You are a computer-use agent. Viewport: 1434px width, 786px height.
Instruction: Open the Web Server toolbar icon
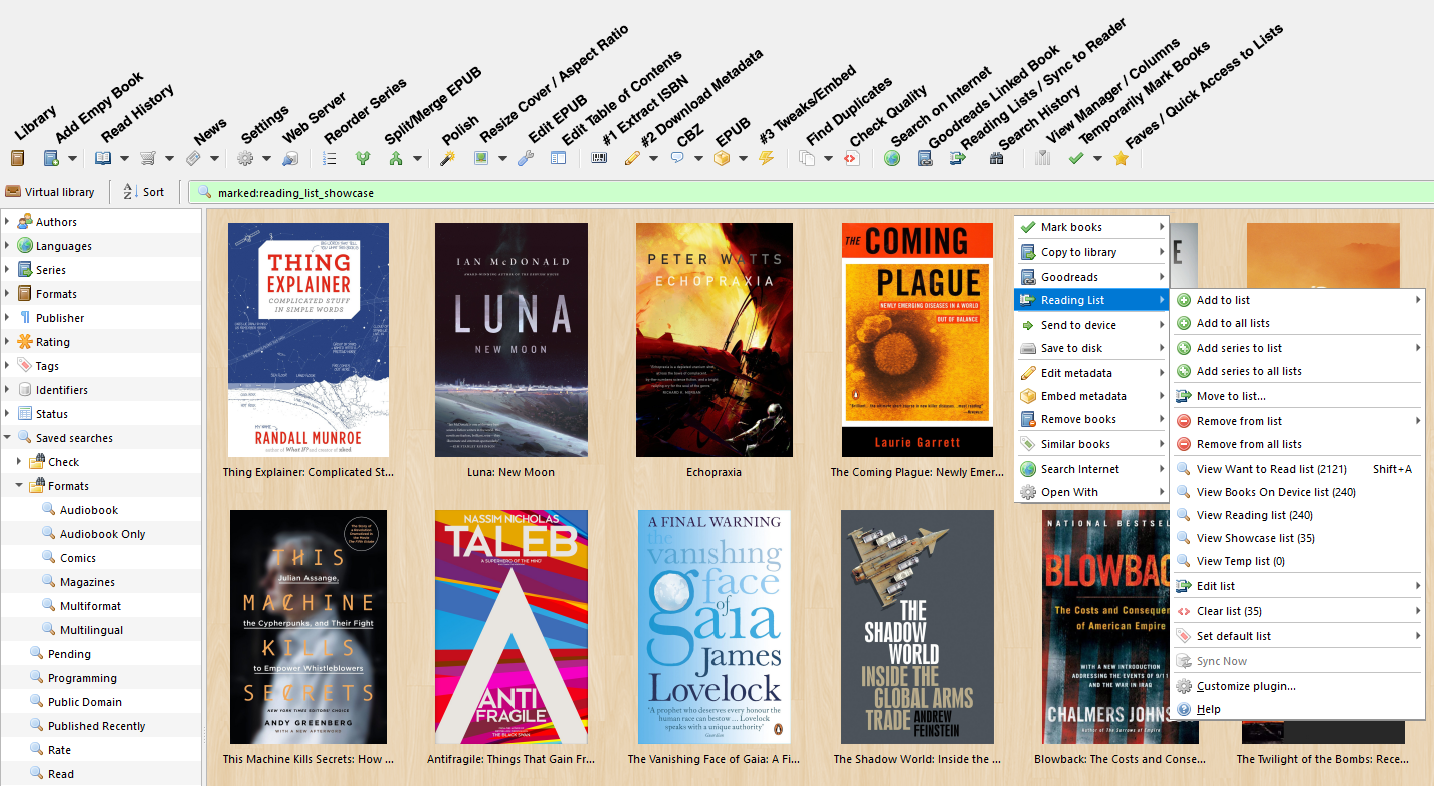[x=290, y=158]
